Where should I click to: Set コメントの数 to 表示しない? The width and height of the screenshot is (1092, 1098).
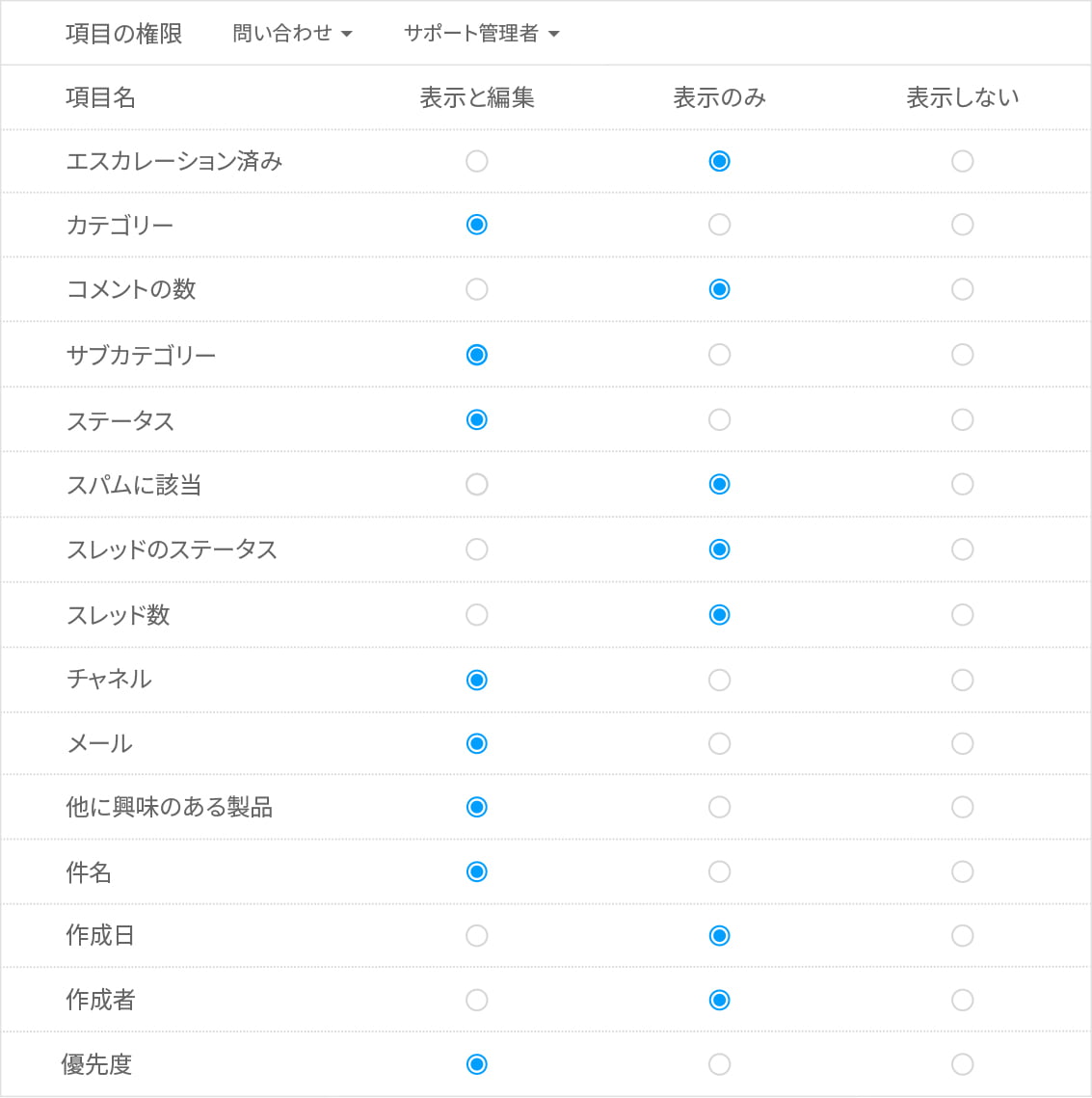click(962, 289)
